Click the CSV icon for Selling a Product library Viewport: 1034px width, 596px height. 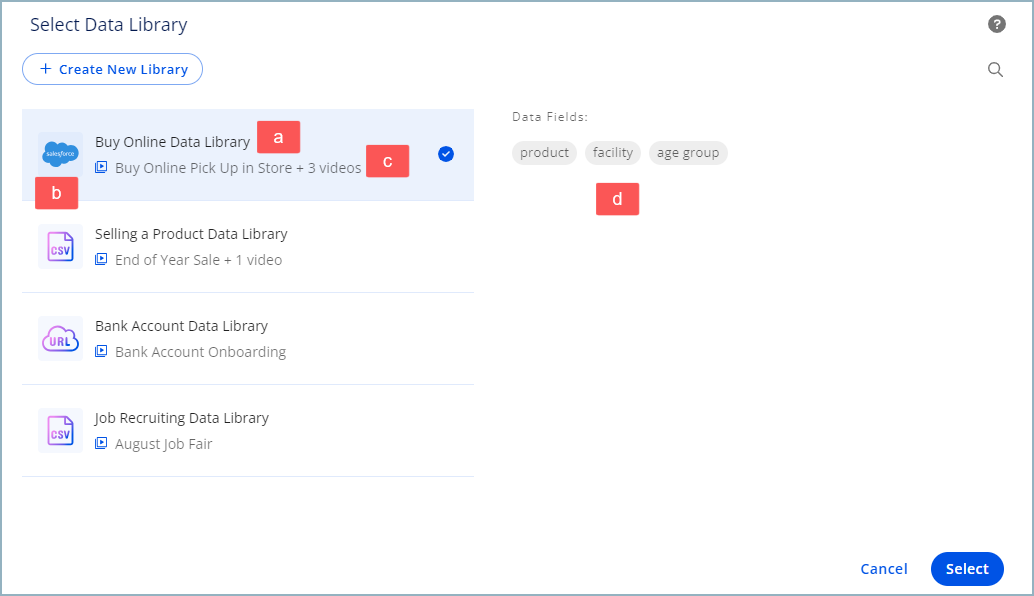coord(61,247)
